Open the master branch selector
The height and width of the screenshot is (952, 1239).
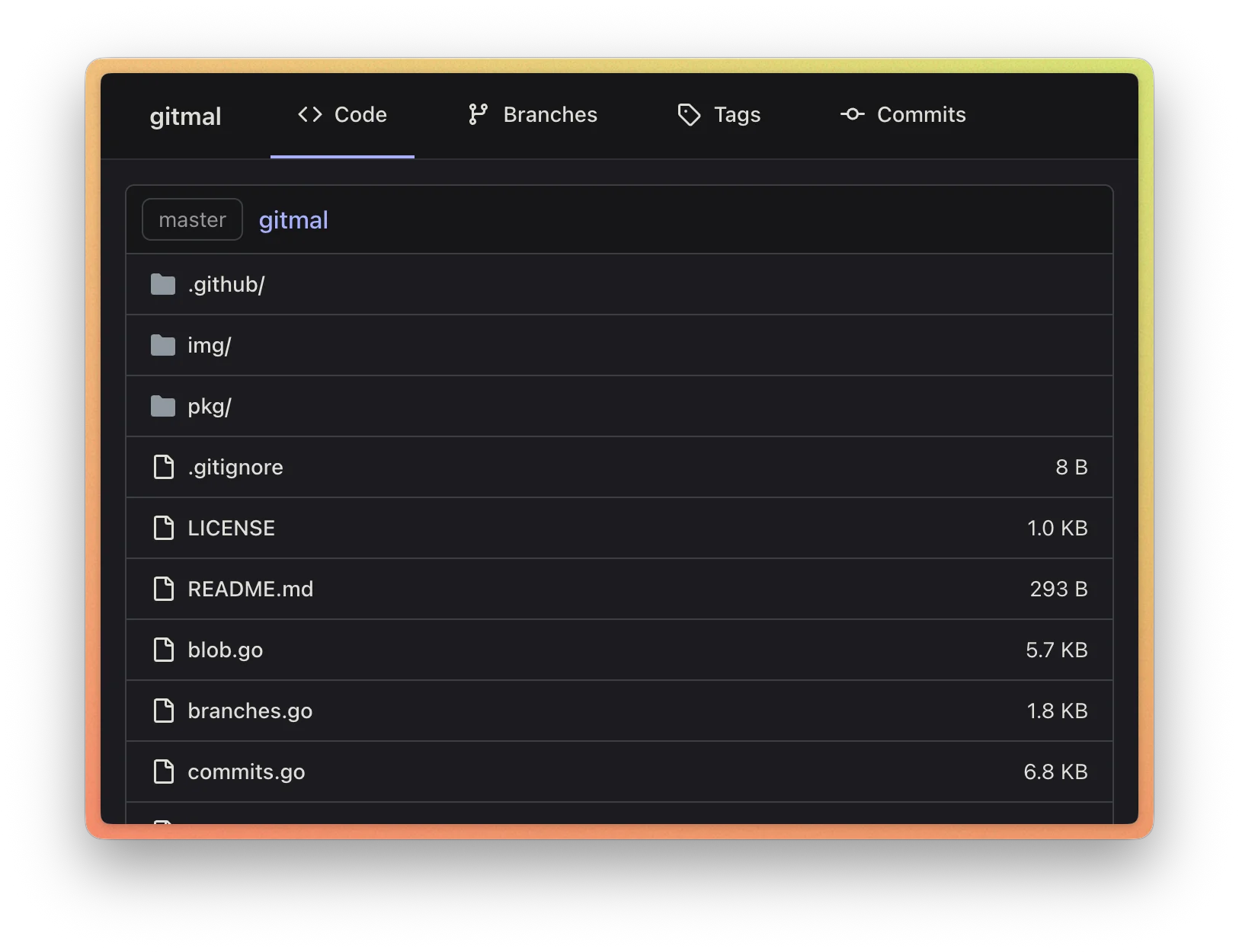click(x=191, y=219)
